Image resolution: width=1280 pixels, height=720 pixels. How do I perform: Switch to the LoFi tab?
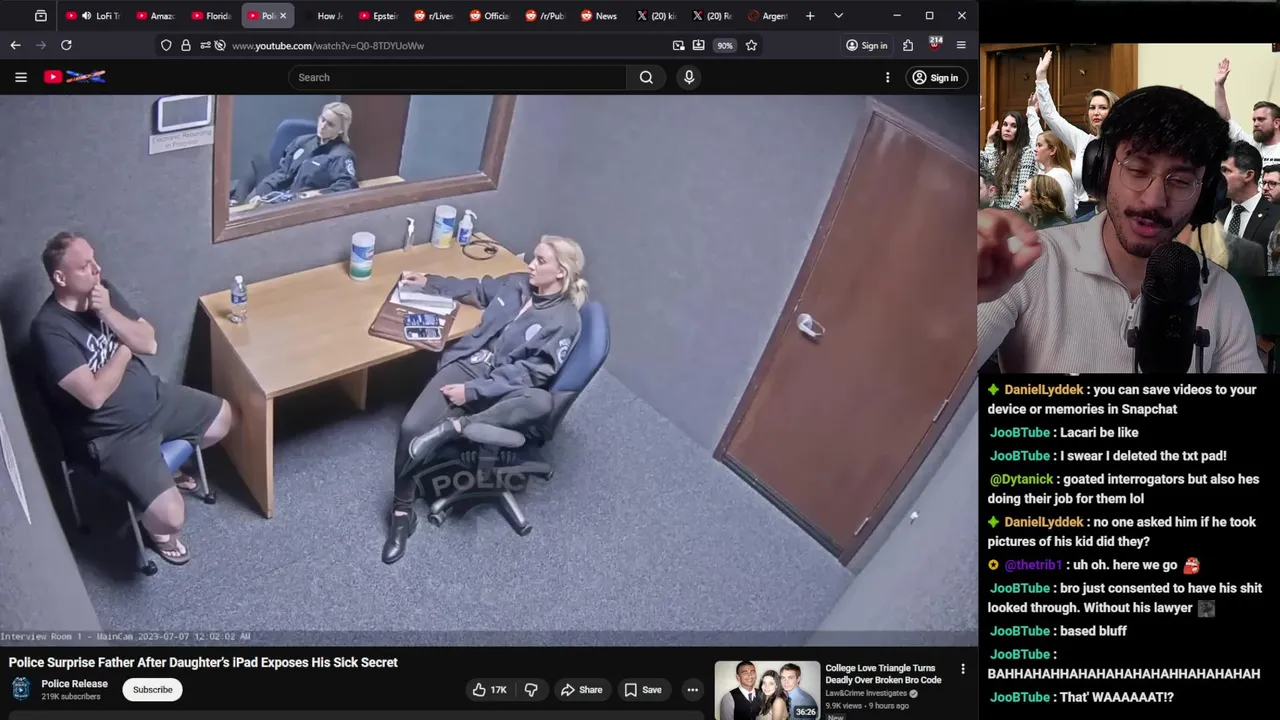(x=92, y=16)
